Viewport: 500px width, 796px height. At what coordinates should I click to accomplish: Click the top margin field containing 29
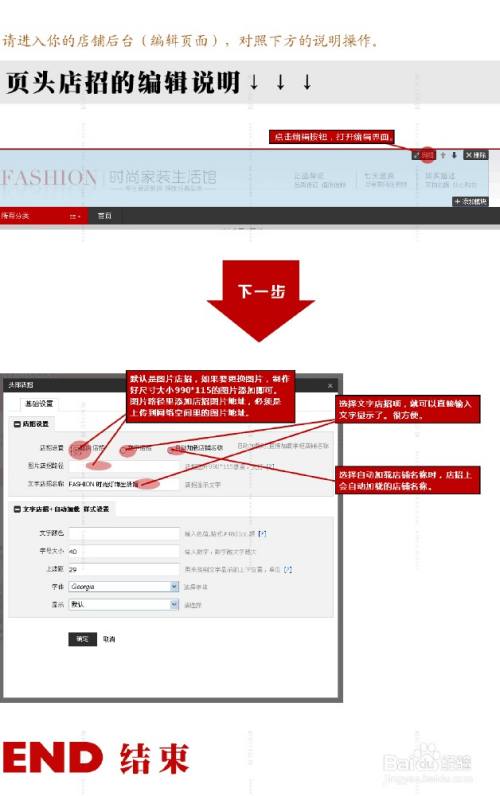pos(124,569)
